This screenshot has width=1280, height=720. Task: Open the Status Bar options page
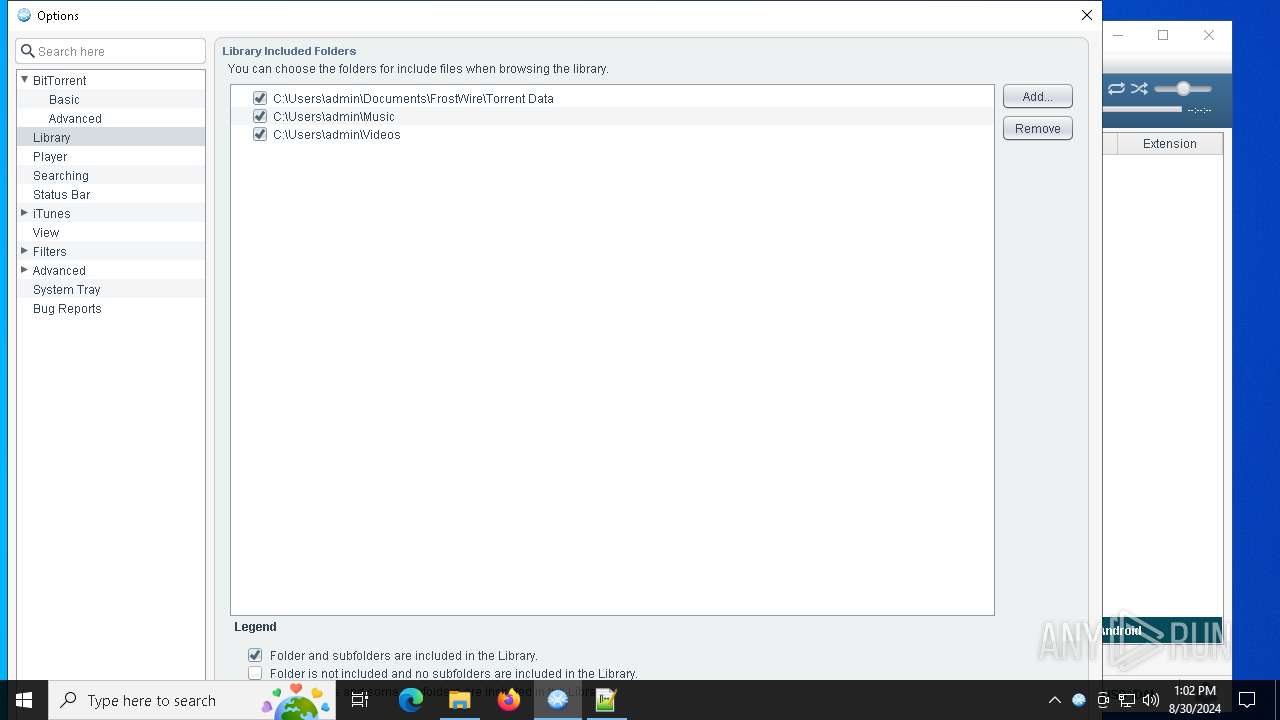tap(62, 194)
